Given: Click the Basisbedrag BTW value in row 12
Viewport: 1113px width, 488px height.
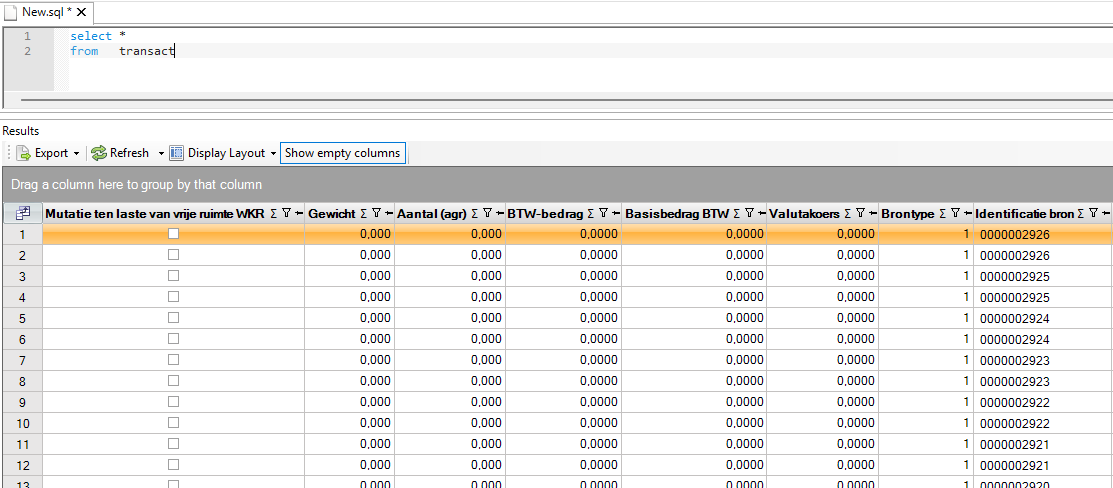Looking at the screenshot, I should click(694, 465).
